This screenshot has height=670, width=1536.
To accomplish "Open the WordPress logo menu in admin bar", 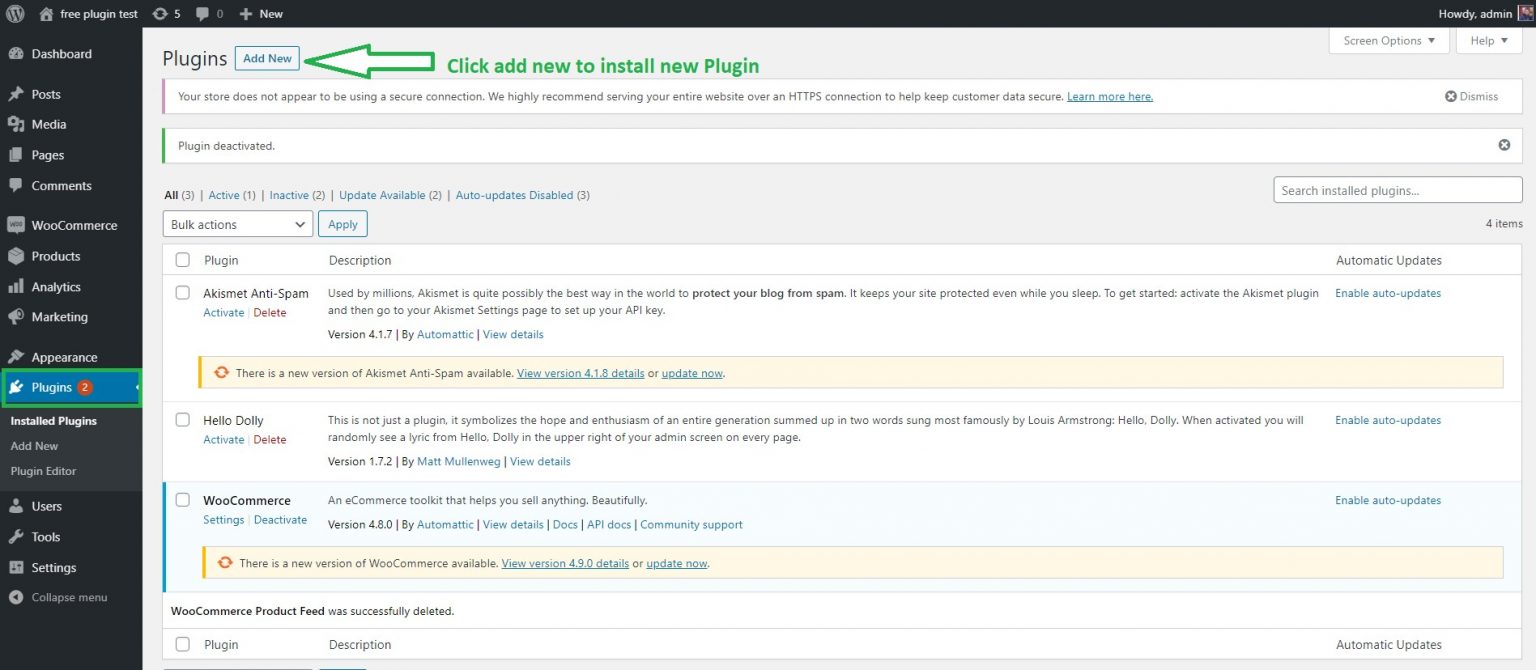I will coord(15,13).
